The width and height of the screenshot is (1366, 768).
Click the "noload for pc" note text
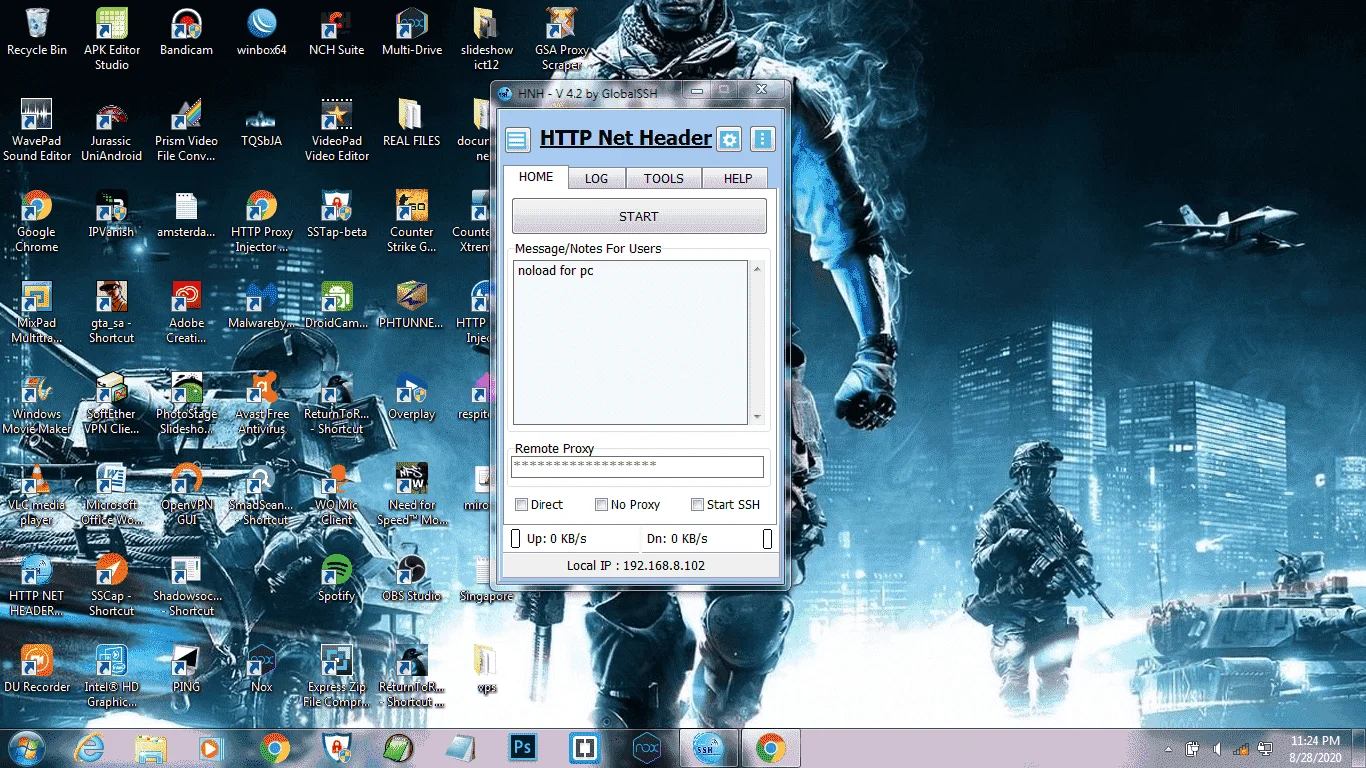tap(556, 271)
